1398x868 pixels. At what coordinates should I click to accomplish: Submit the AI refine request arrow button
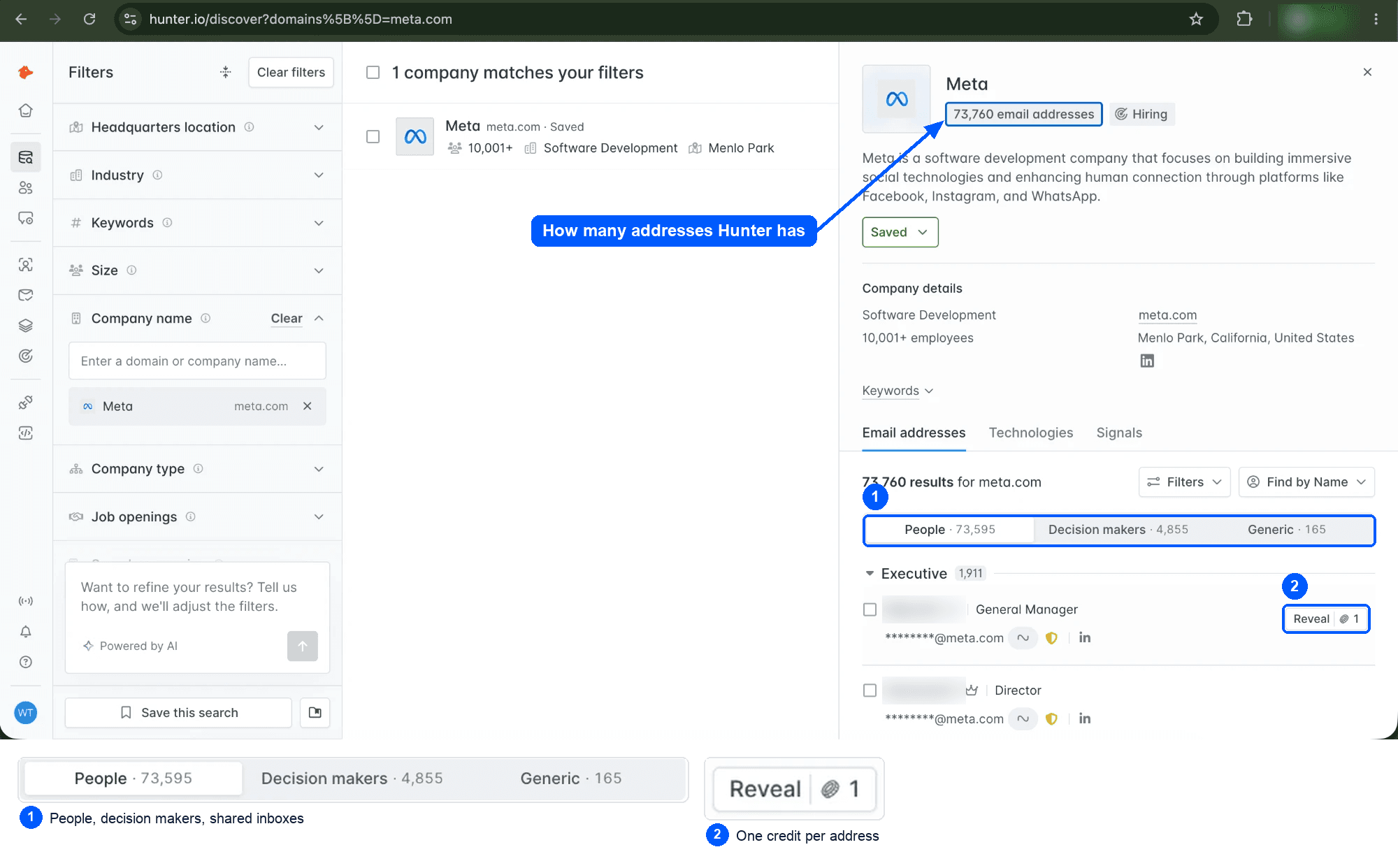[x=303, y=646]
